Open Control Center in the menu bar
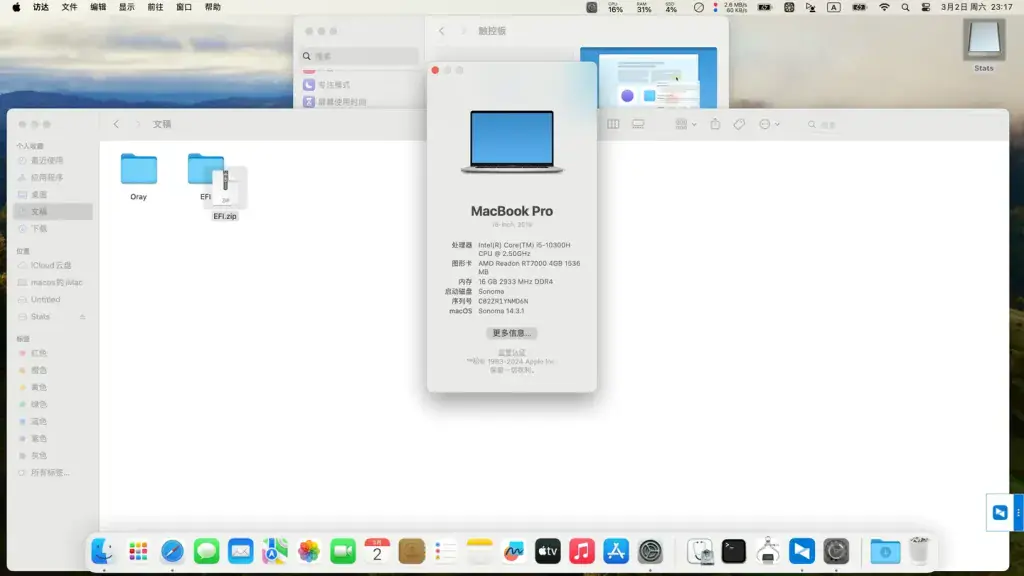The height and width of the screenshot is (576, 1024). tap(926, 7)
